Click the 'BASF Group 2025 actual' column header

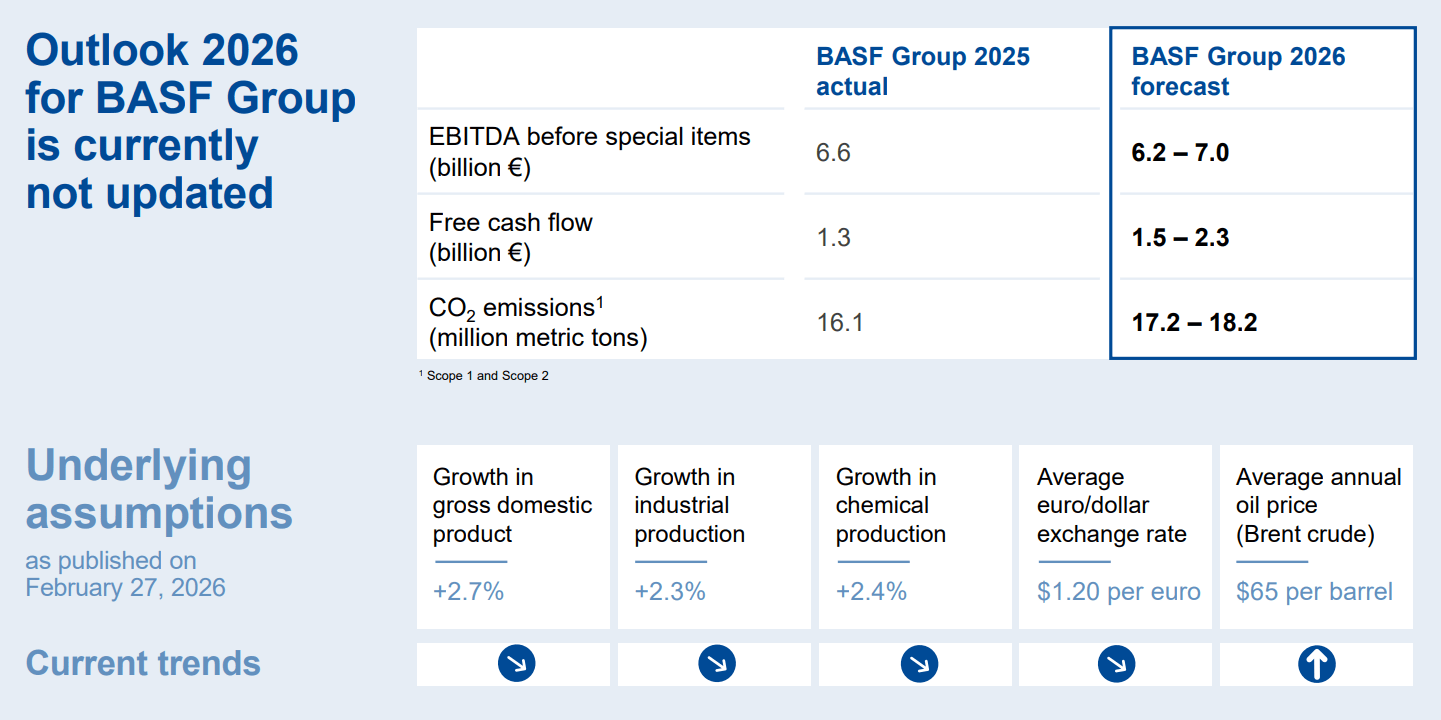click(923, 71)
